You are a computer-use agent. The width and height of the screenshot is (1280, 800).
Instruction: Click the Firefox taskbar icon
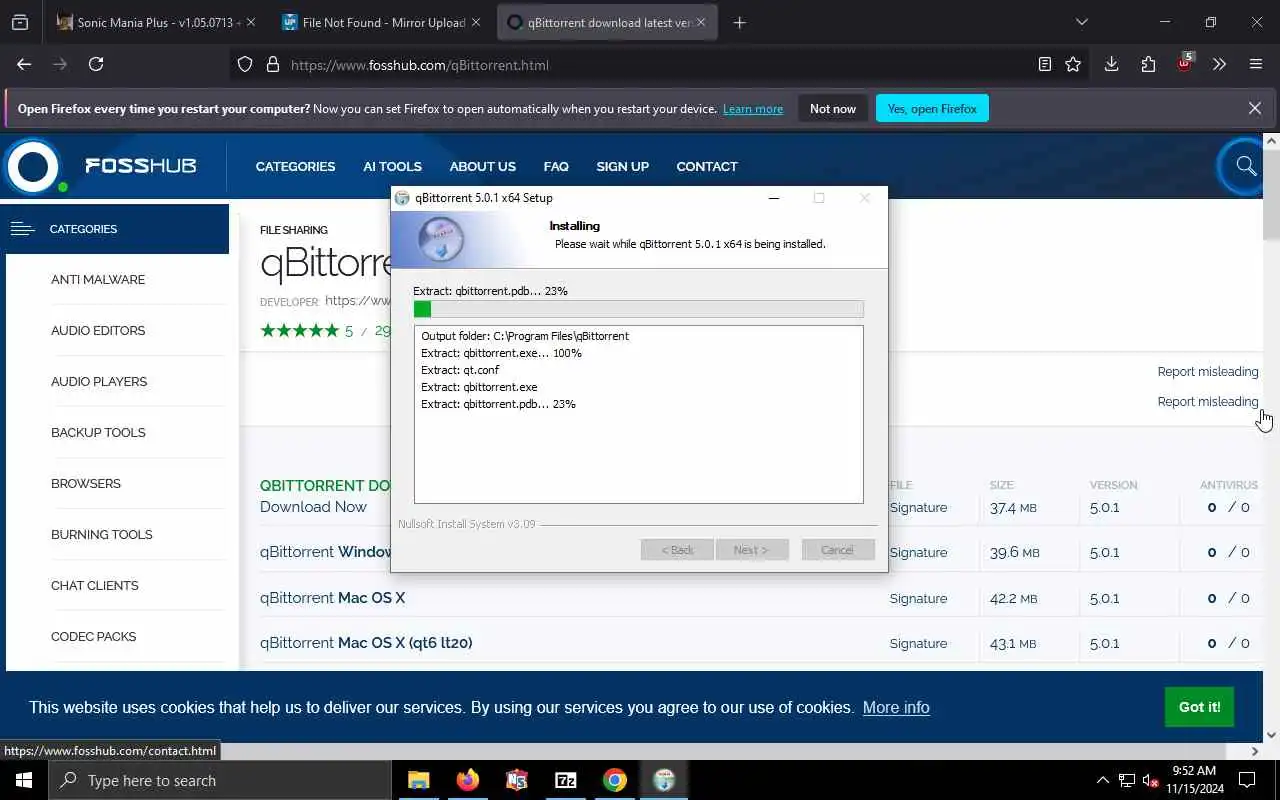pos(468,780)
